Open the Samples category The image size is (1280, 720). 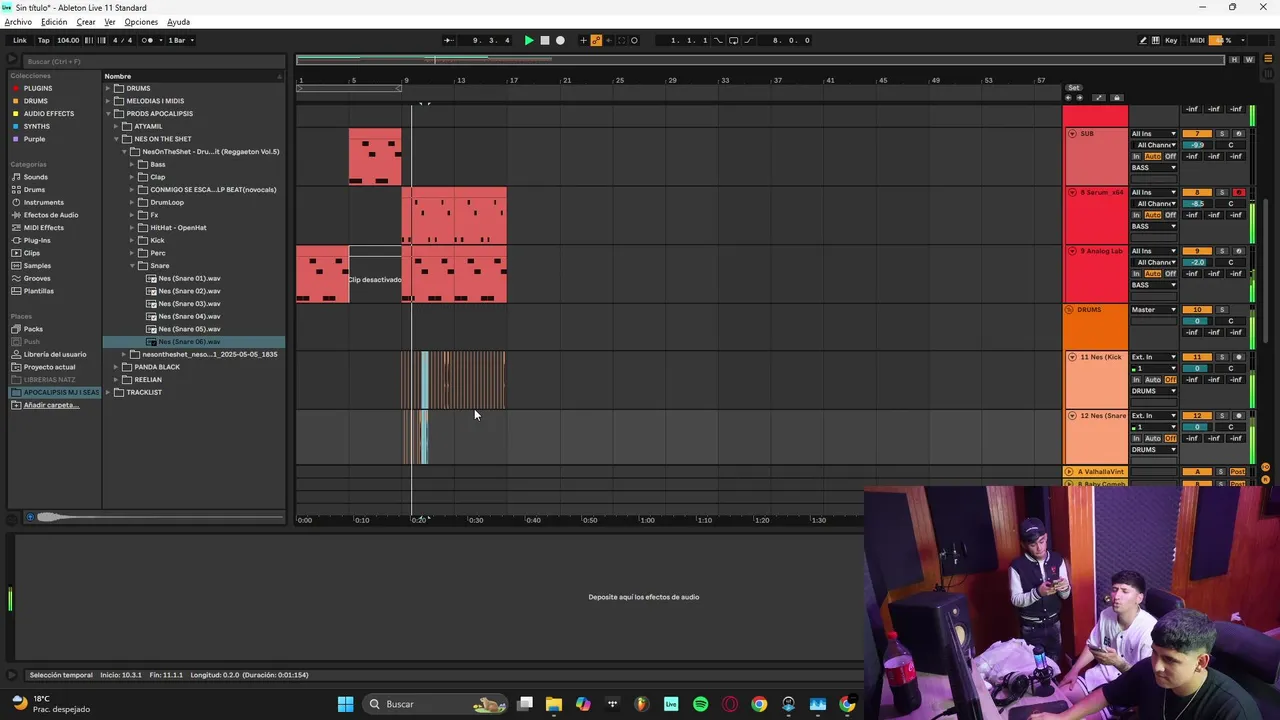[x=37, y=266]
